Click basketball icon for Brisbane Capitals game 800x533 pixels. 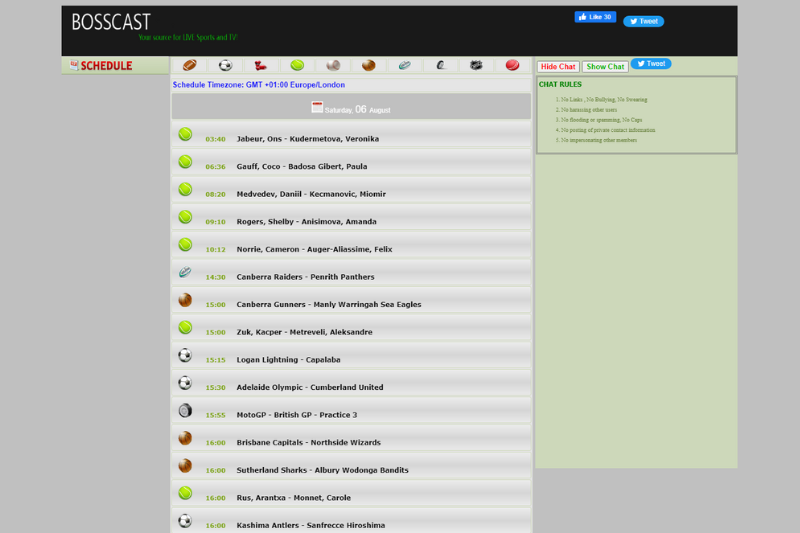pyautogui.click(x=185, y=438)
